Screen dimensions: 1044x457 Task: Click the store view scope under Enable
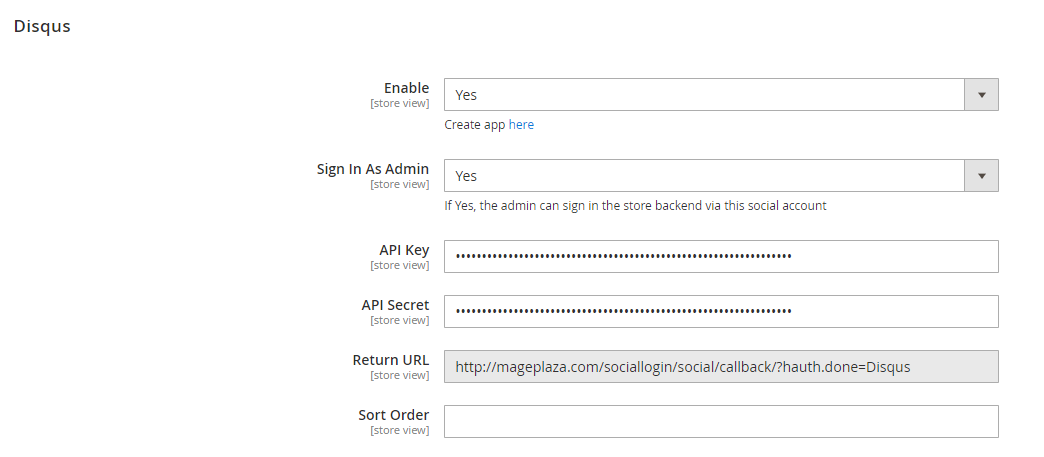click(x=399, y=103)
